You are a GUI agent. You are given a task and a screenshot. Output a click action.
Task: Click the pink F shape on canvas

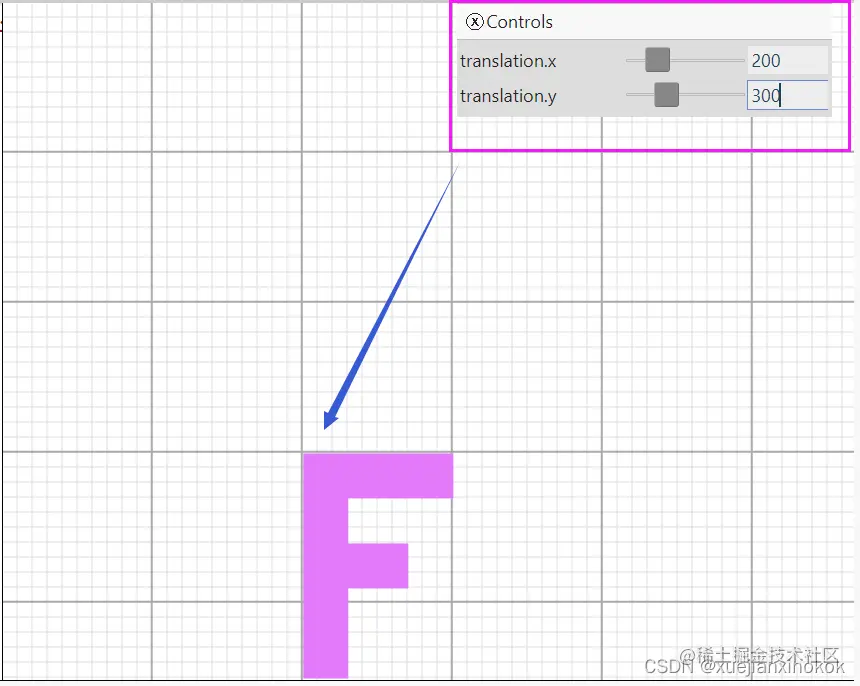click(x=326, y=565)
